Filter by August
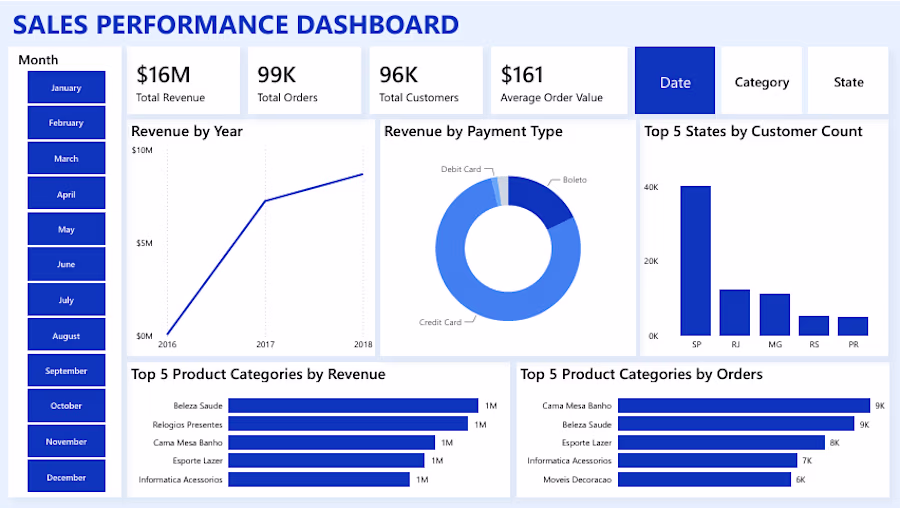900x509 pixels. (x=67, y=335)
